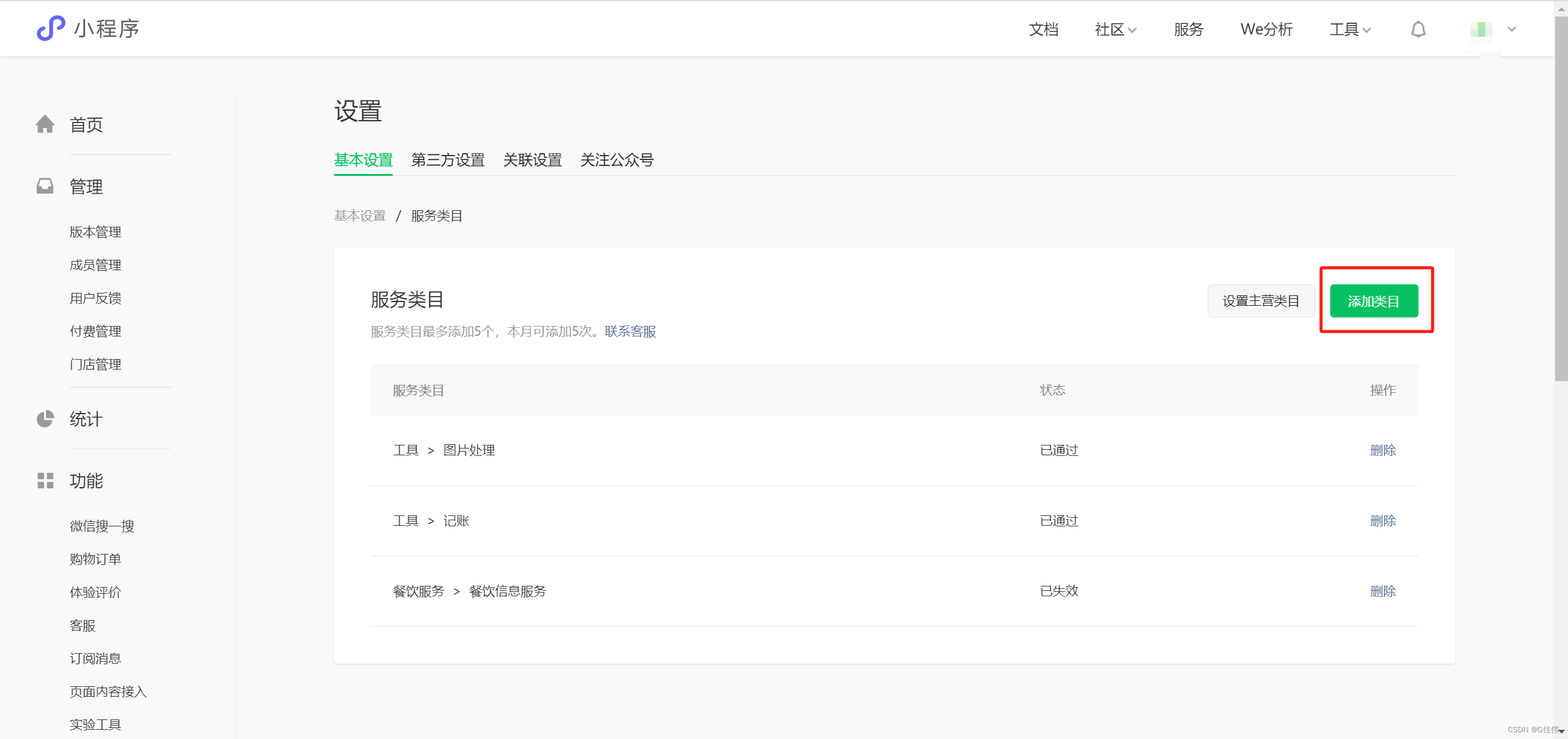This screenshot has height=739, width=1568.
Task: Click the 小程序 logo icon
Action: tap(51, 28)
